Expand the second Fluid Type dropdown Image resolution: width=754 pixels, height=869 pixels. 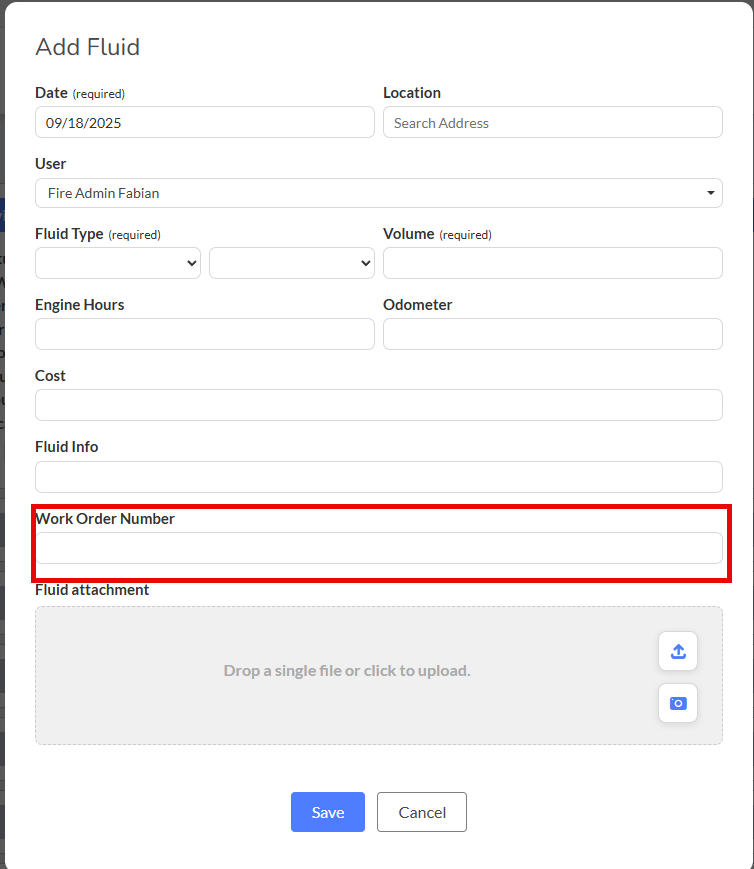click(x=291, y=263)
